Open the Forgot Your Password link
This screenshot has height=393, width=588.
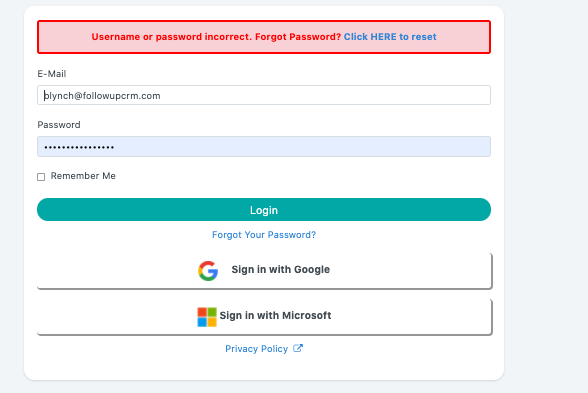point(264,235)
